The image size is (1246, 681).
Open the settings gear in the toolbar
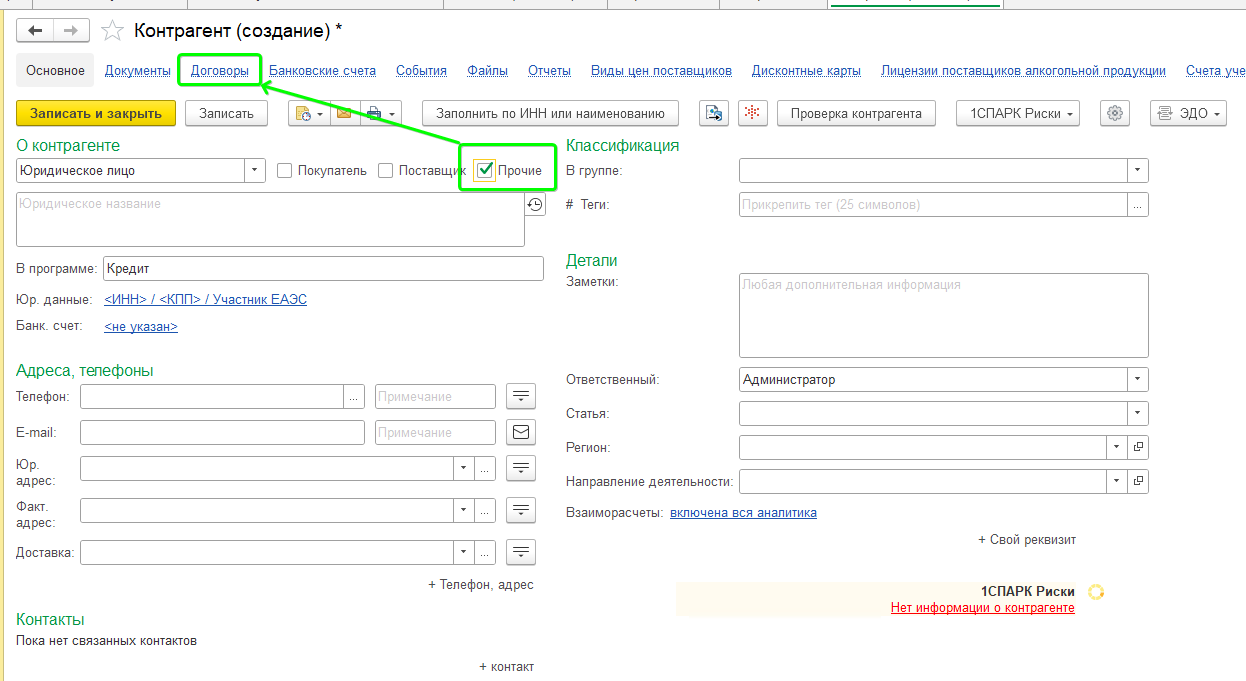pyautogui.click(x=1115, y=113)
